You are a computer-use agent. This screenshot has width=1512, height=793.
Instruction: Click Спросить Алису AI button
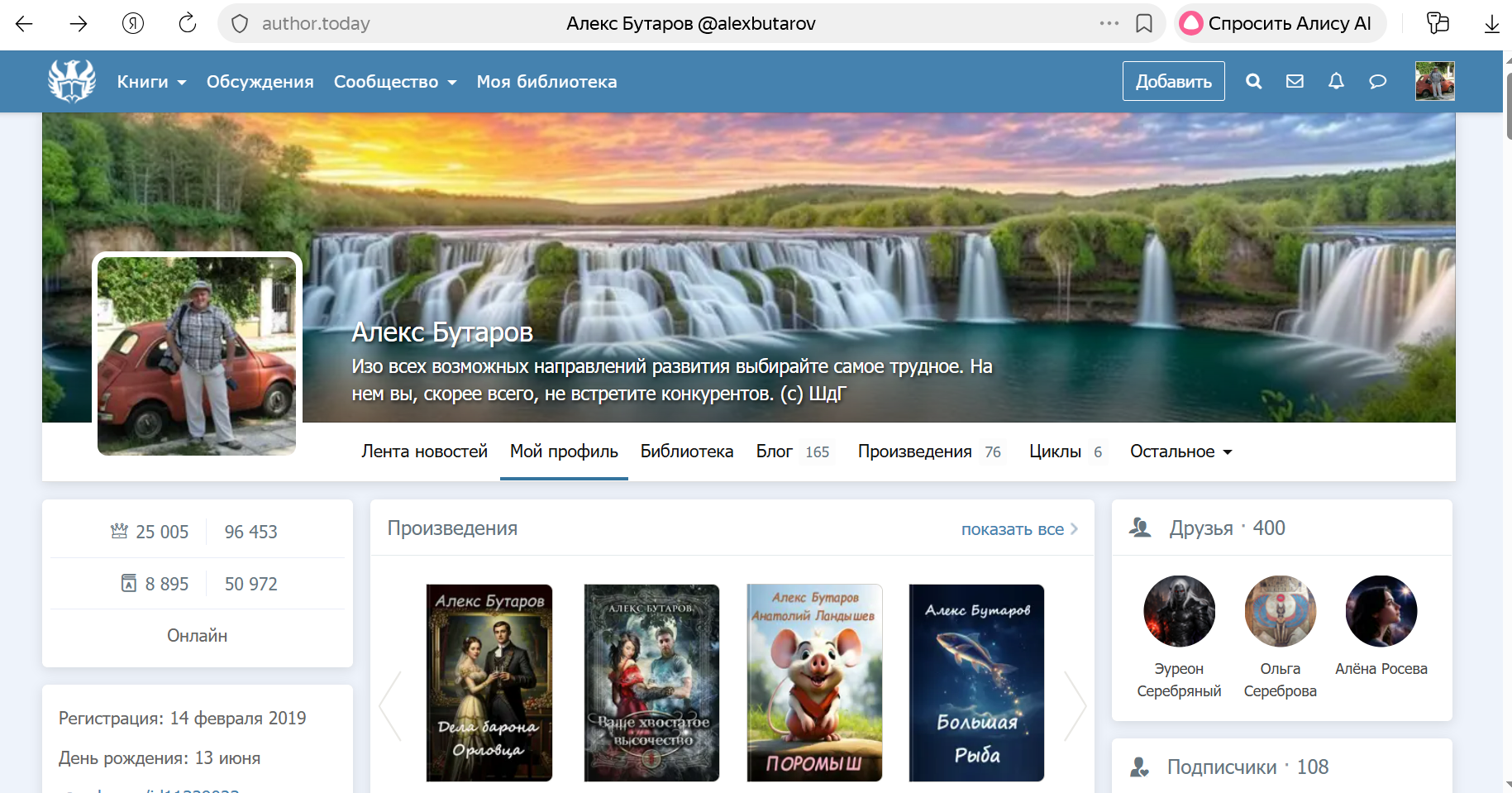click(1279, 23)
